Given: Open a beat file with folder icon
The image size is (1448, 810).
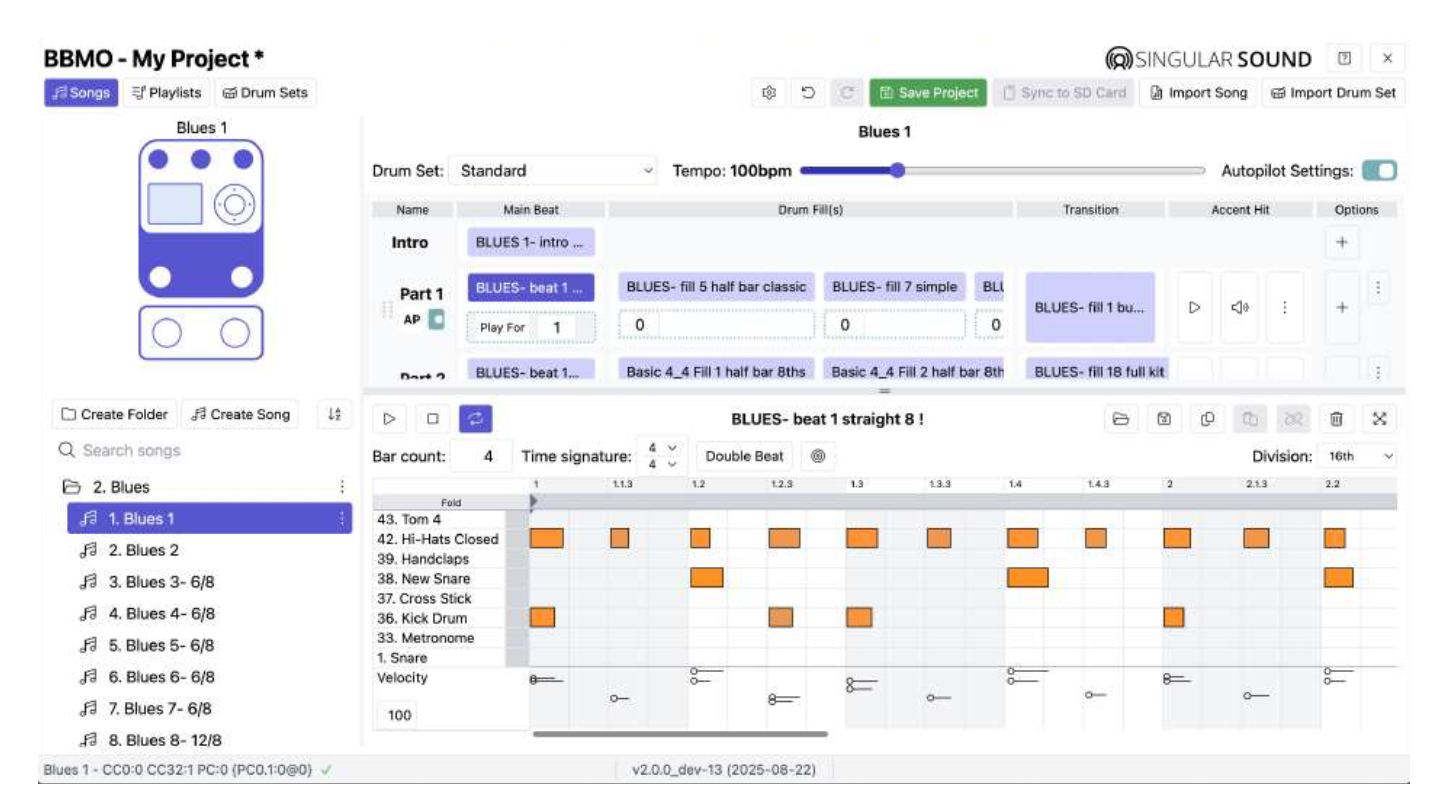Looking at the screenshot, I should coord(1121,420).
